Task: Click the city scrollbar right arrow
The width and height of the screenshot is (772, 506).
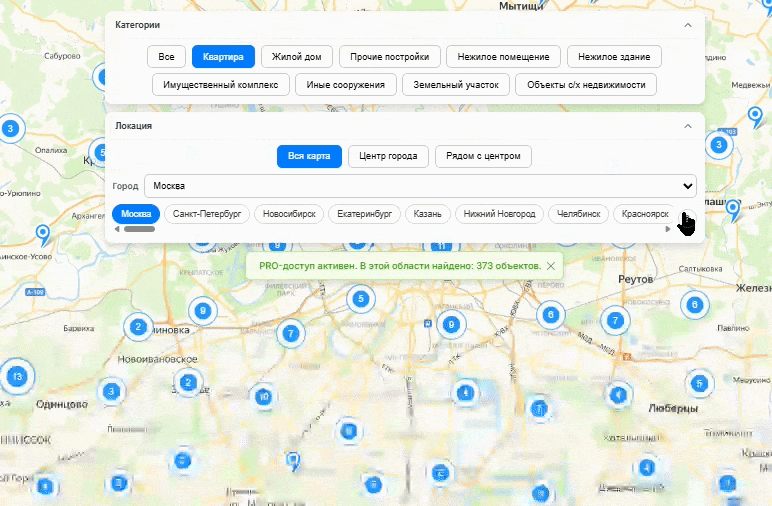Action: [668, 229]
